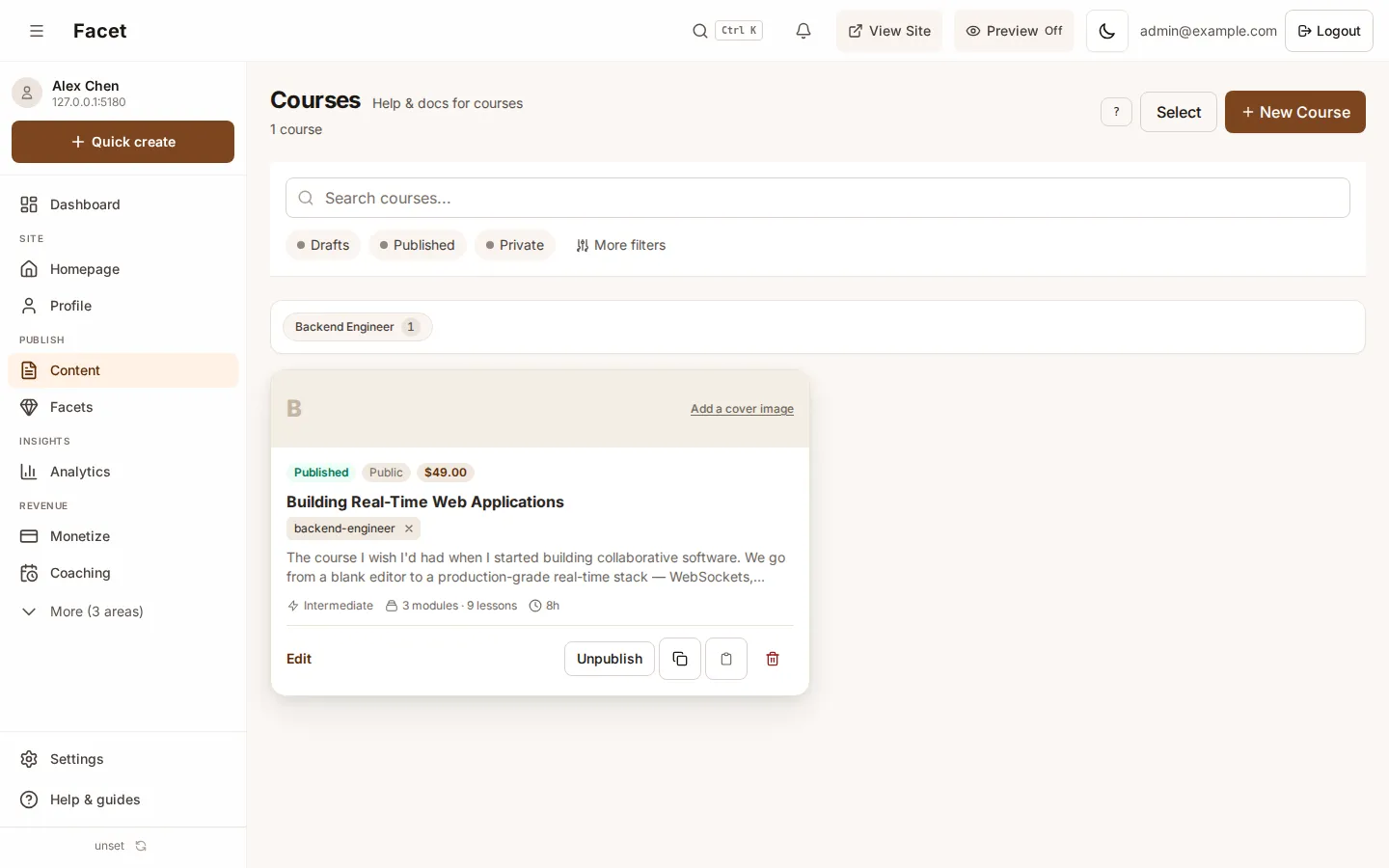
Task: Remove the backend-engineer tag
Action: [x=409, y=529]
